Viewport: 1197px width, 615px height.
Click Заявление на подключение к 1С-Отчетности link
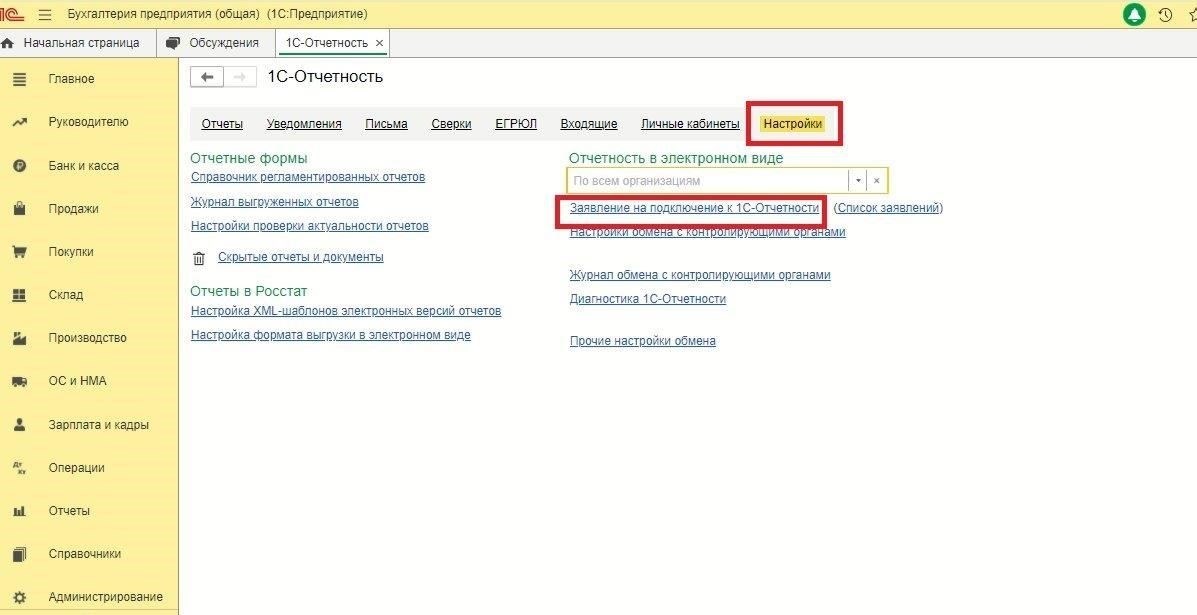point(694,208)
